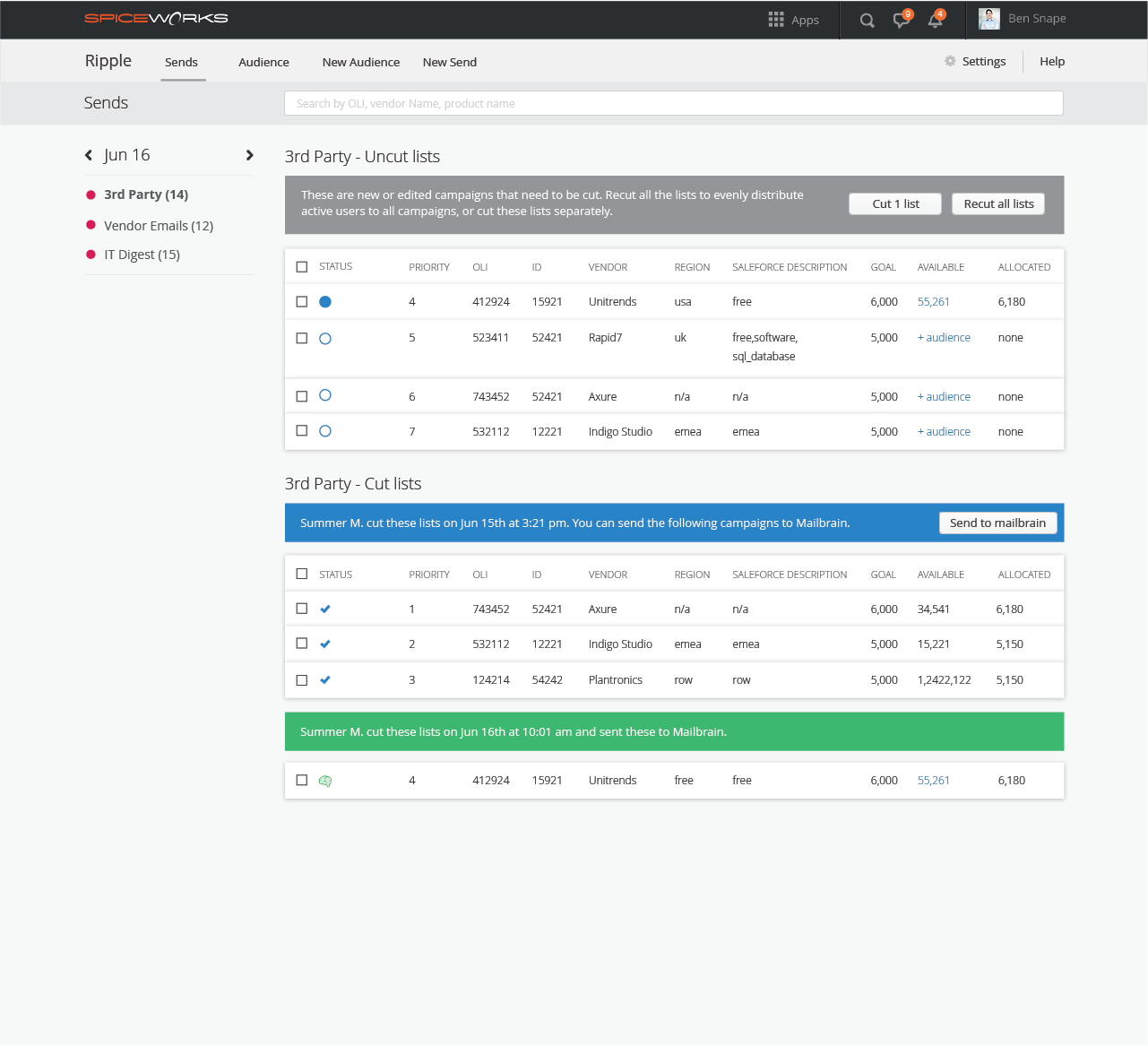Viewport: 1148px width, 1046px height.
Task: Check the Plantronics row checkbox
Action: click(x=302, y=680)
